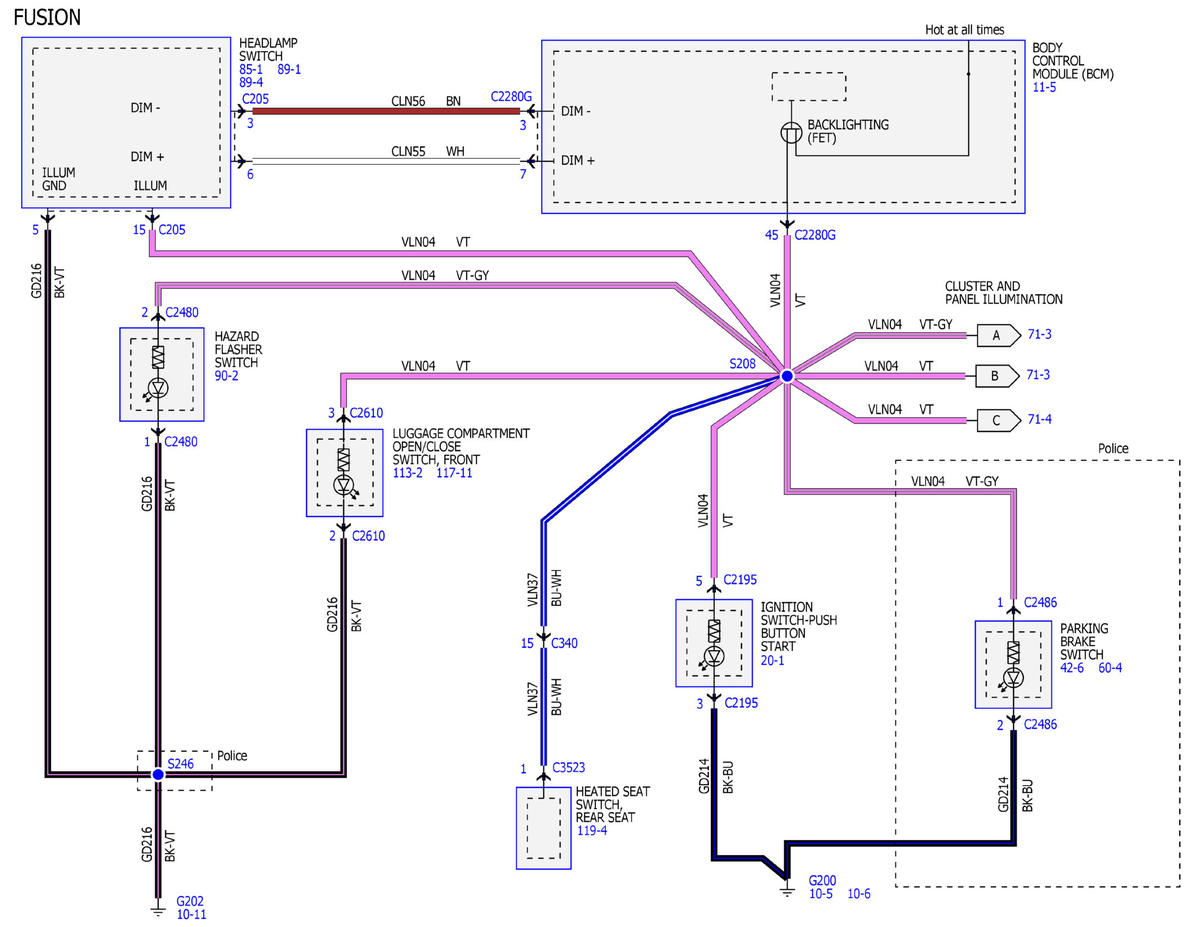Open reference 71-3 beside connector A
Image resolution: width=1200 pixels, height=927 pixels.
(1040, 335)
